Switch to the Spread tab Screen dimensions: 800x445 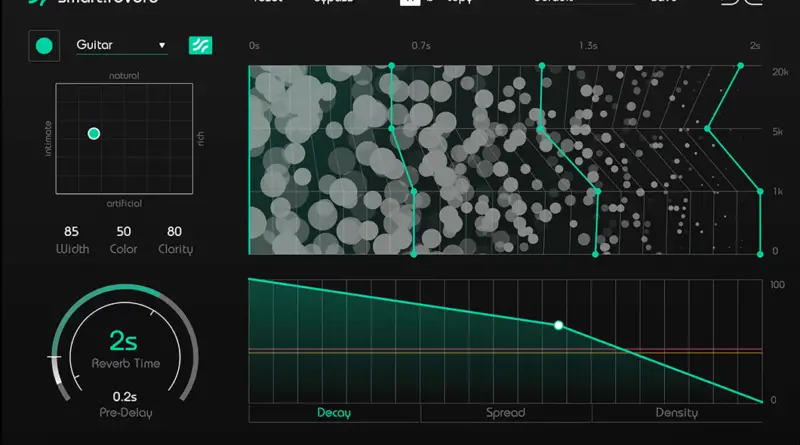tap(506, 413)
